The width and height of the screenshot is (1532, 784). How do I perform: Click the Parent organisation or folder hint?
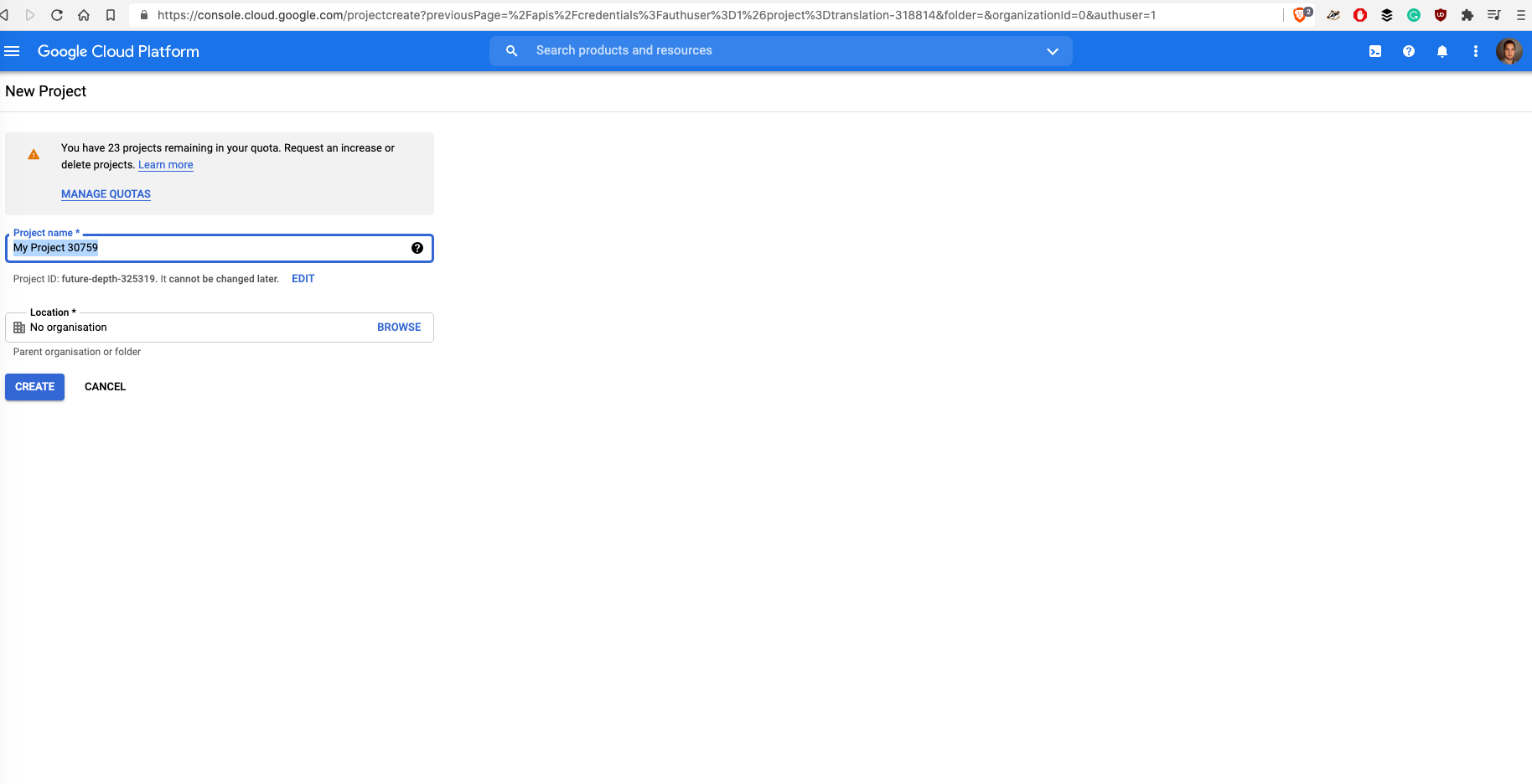tap(77, 352)
